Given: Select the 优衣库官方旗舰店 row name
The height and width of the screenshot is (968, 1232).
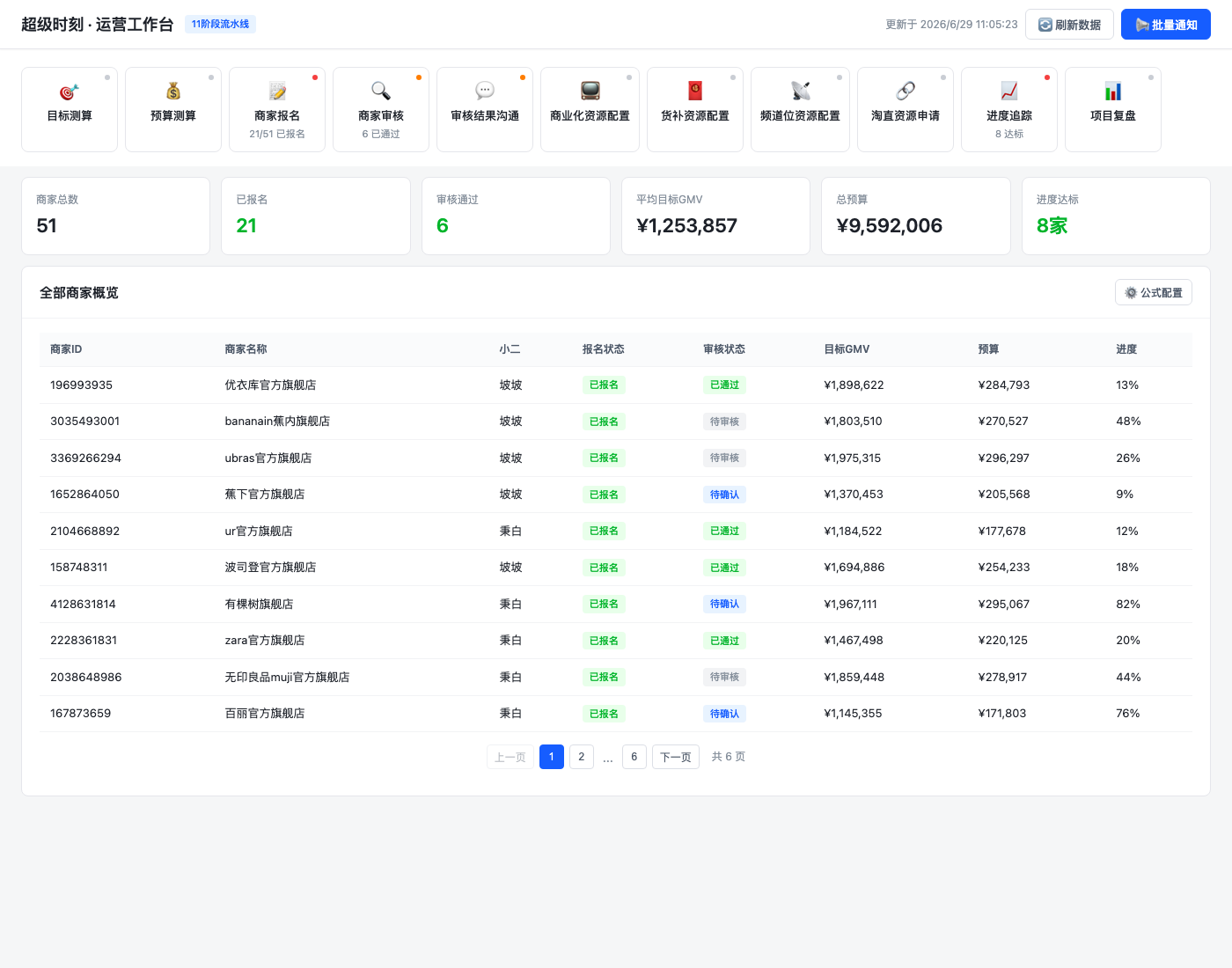Looking at the screenshot, I should coord(270,385).
